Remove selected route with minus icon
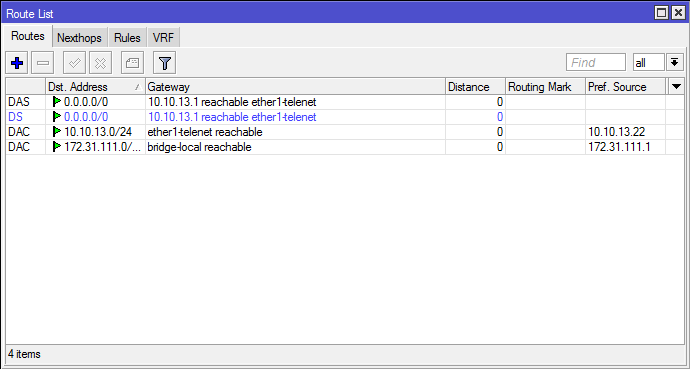Viewport: 690px width, 369px height. (x=43, y=63)
